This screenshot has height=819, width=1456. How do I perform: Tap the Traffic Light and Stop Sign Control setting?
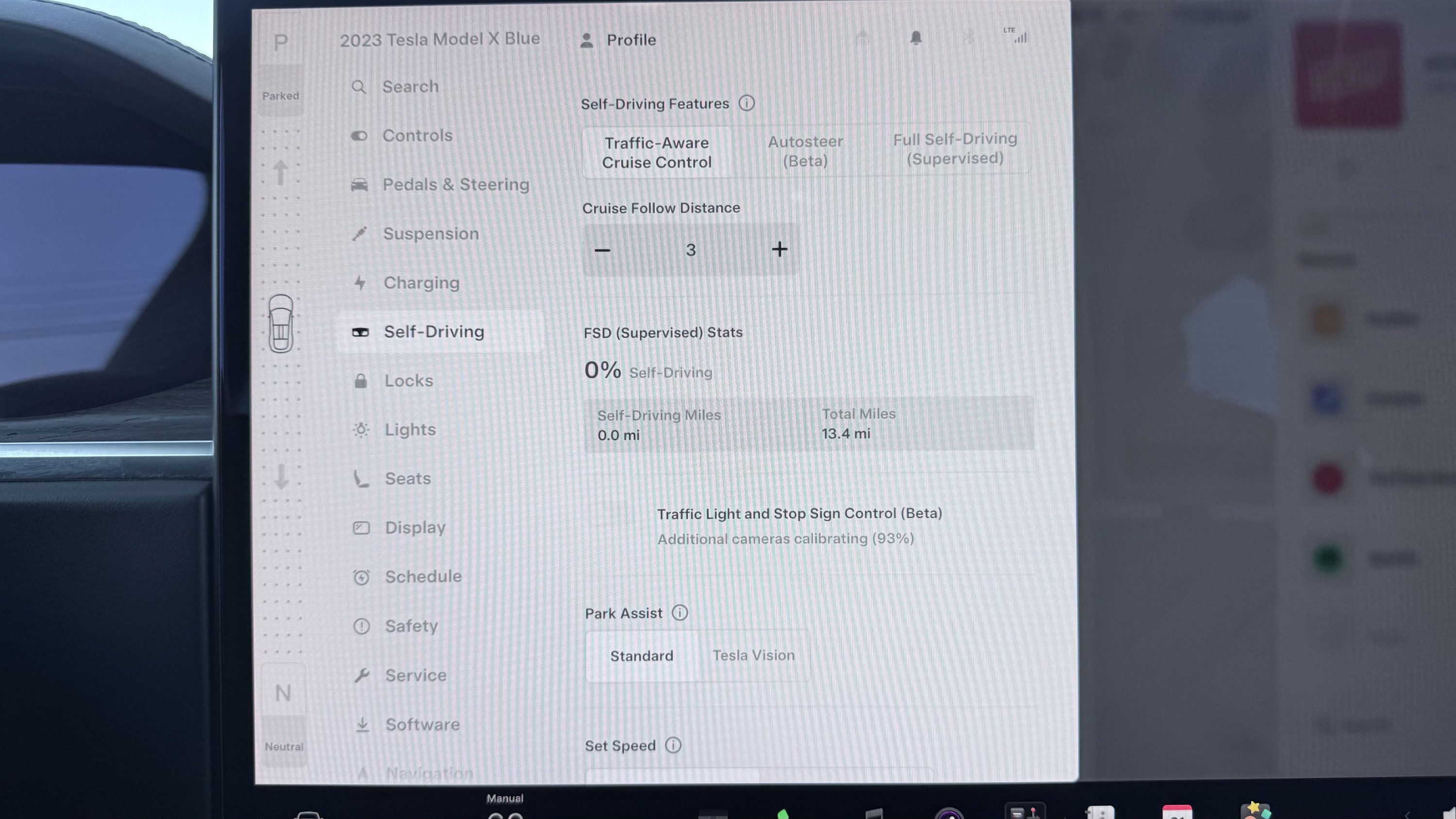point(799,526)
